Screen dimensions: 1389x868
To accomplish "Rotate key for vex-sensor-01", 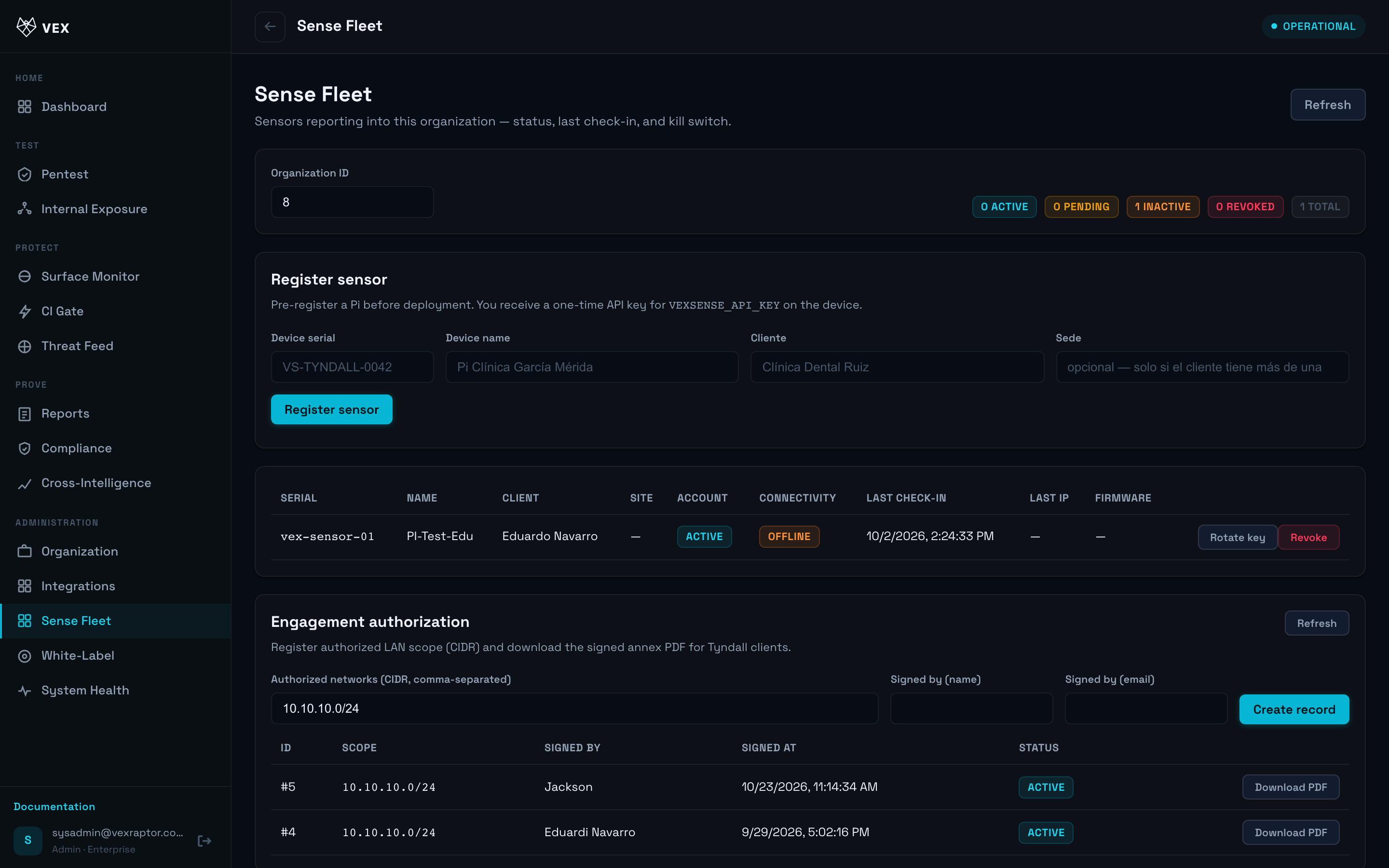I will coord(1237,537).
